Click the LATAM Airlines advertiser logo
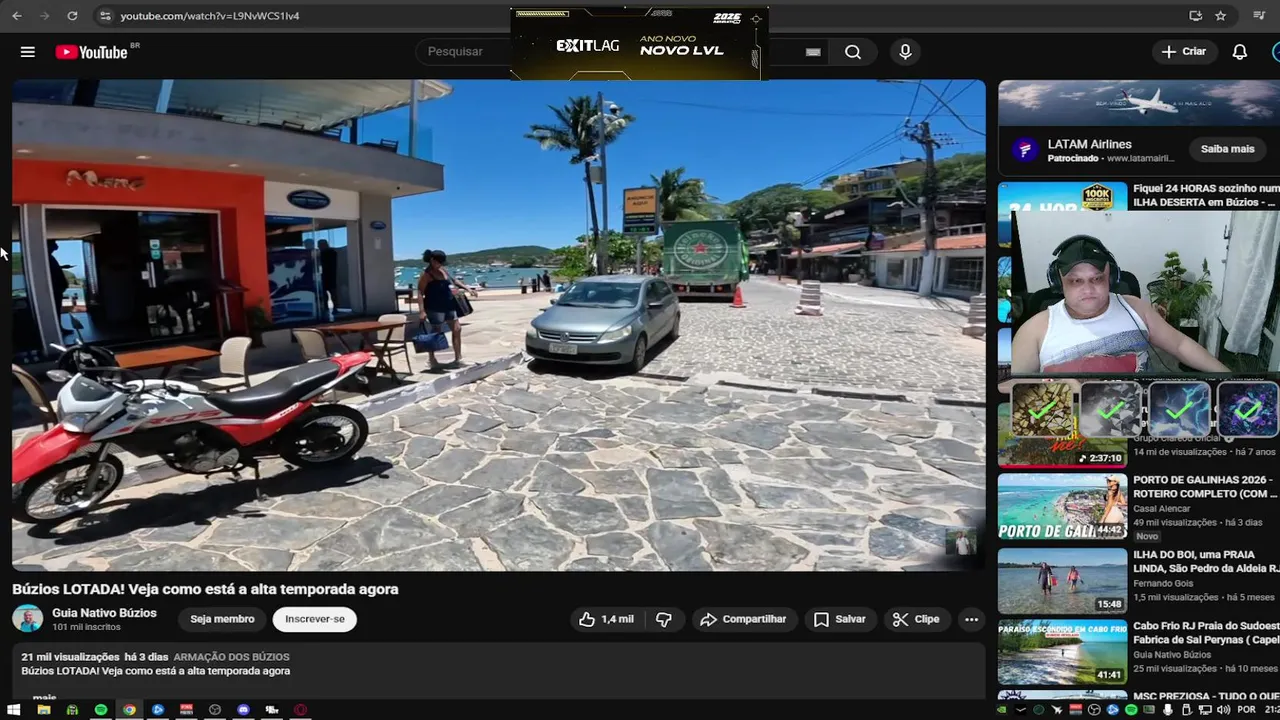 point(1024,150)
